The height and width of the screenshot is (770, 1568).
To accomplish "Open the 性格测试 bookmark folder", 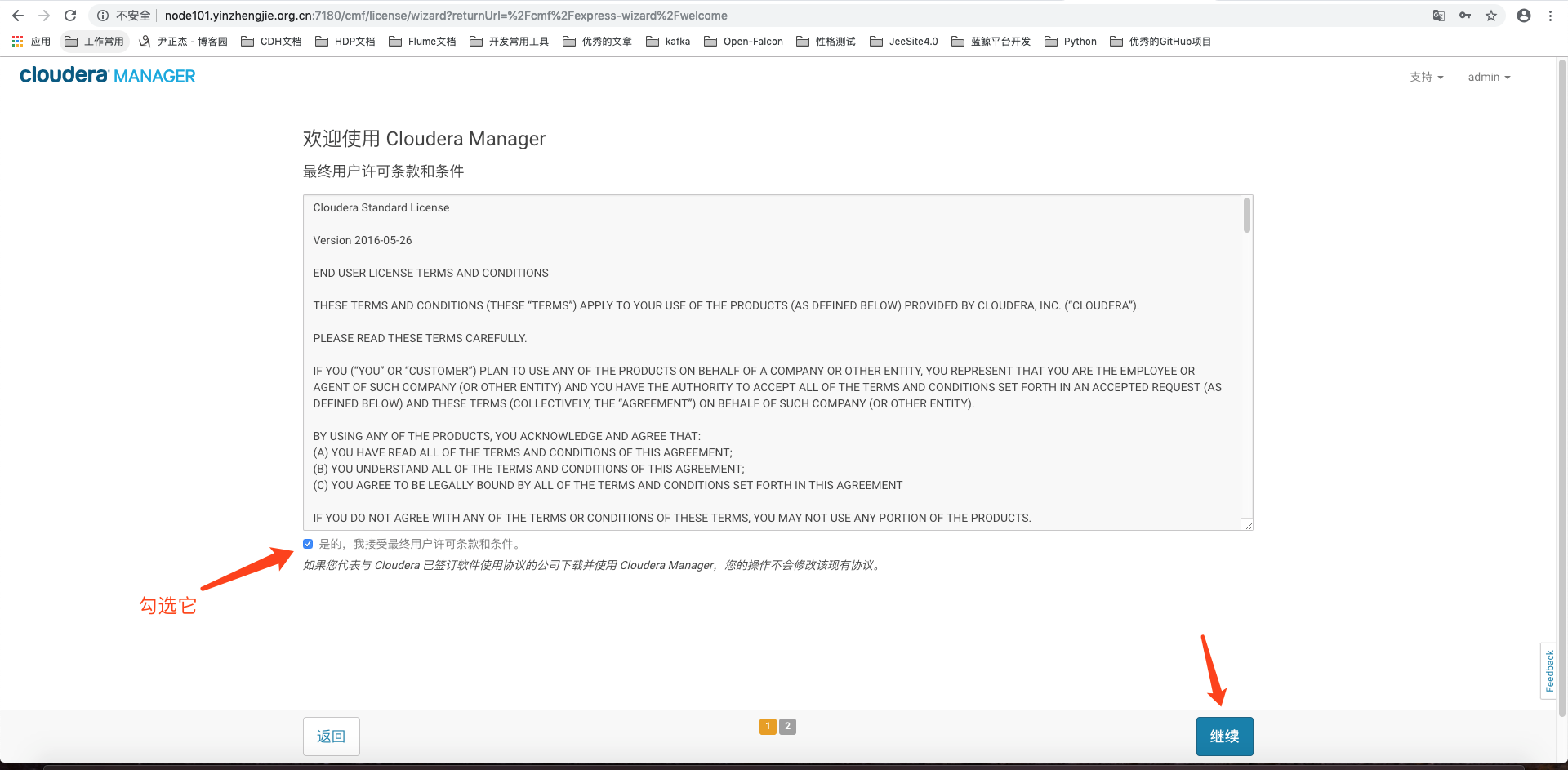I will click(x=826, y=41).
